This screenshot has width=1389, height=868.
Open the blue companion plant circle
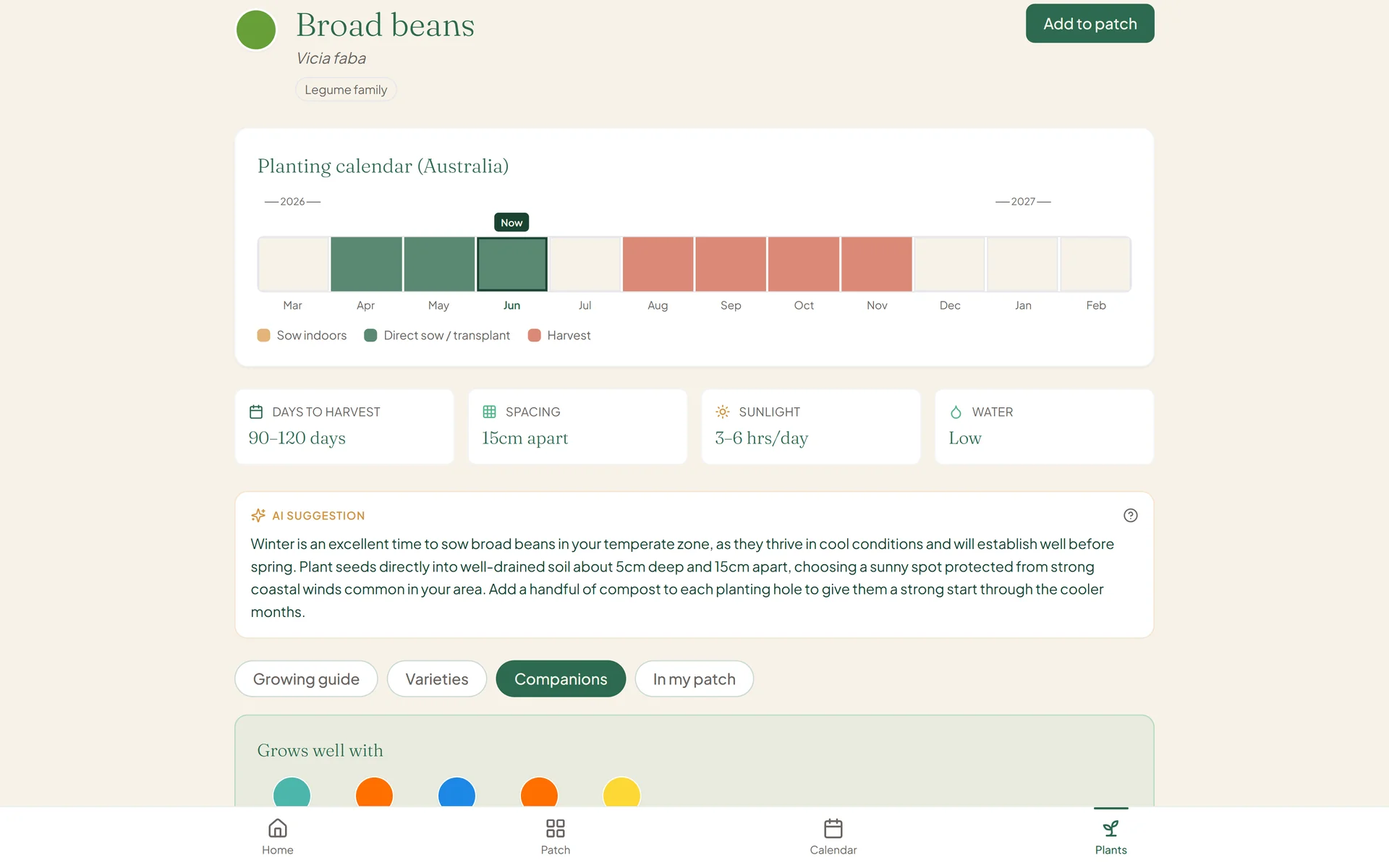coord(456,793)
